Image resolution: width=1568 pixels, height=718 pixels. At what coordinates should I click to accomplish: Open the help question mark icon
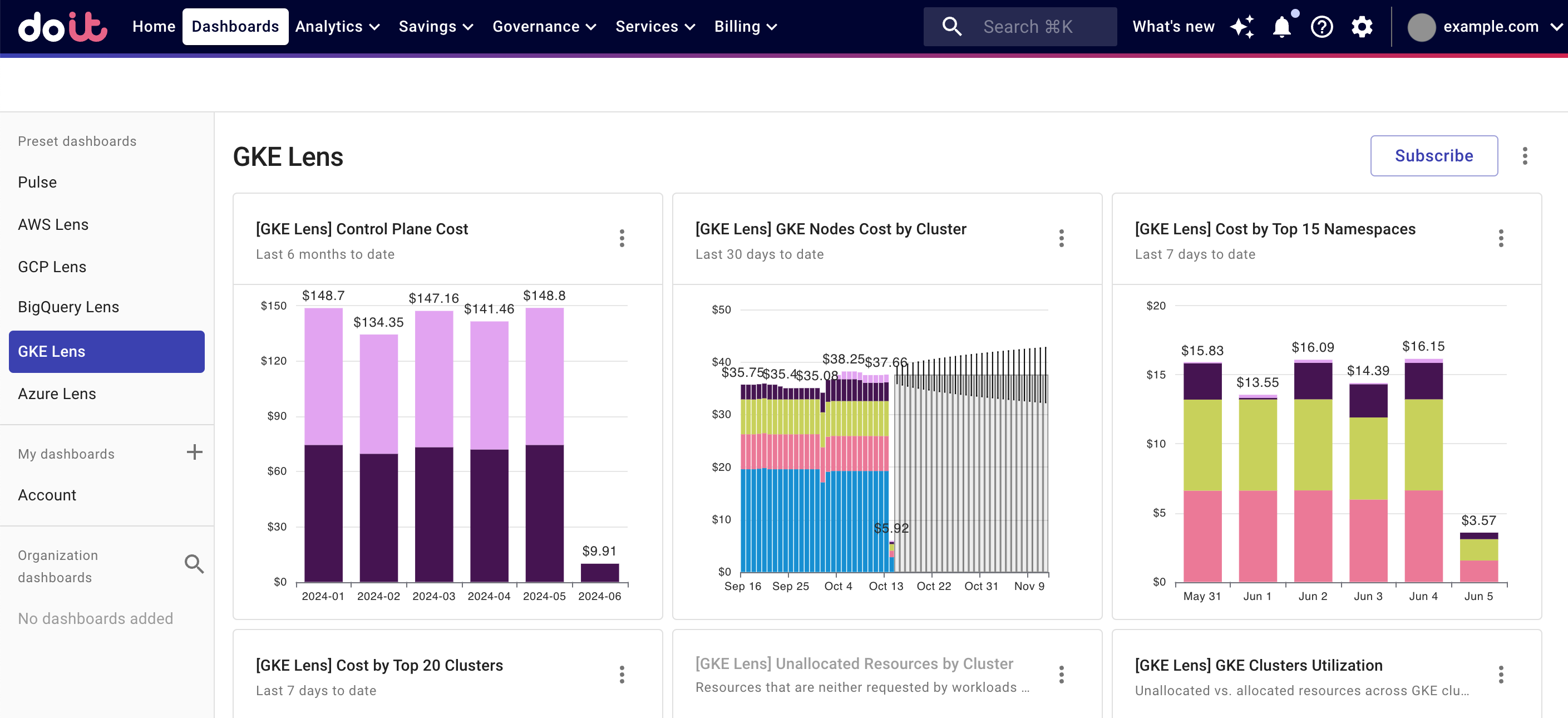[1322, 27]
